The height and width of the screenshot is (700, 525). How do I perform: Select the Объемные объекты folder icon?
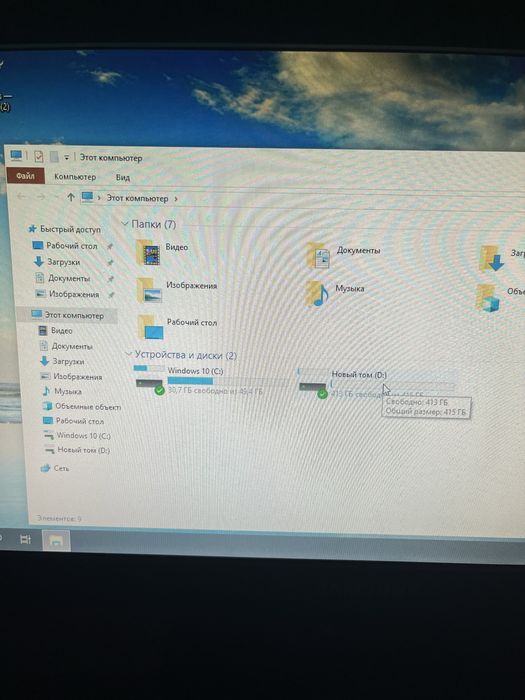coord(488,298)
